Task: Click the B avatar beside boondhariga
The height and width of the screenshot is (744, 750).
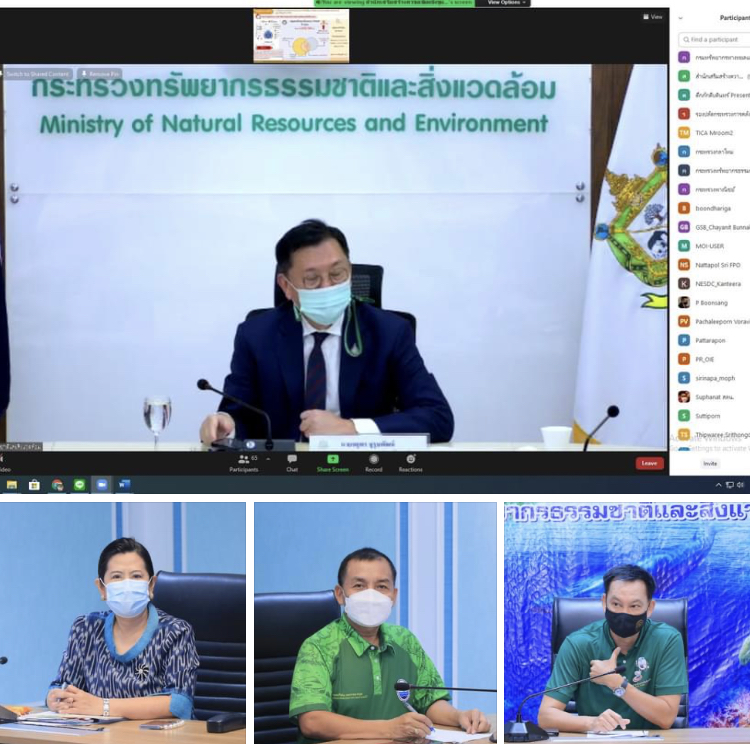Action: coord(684,209)
